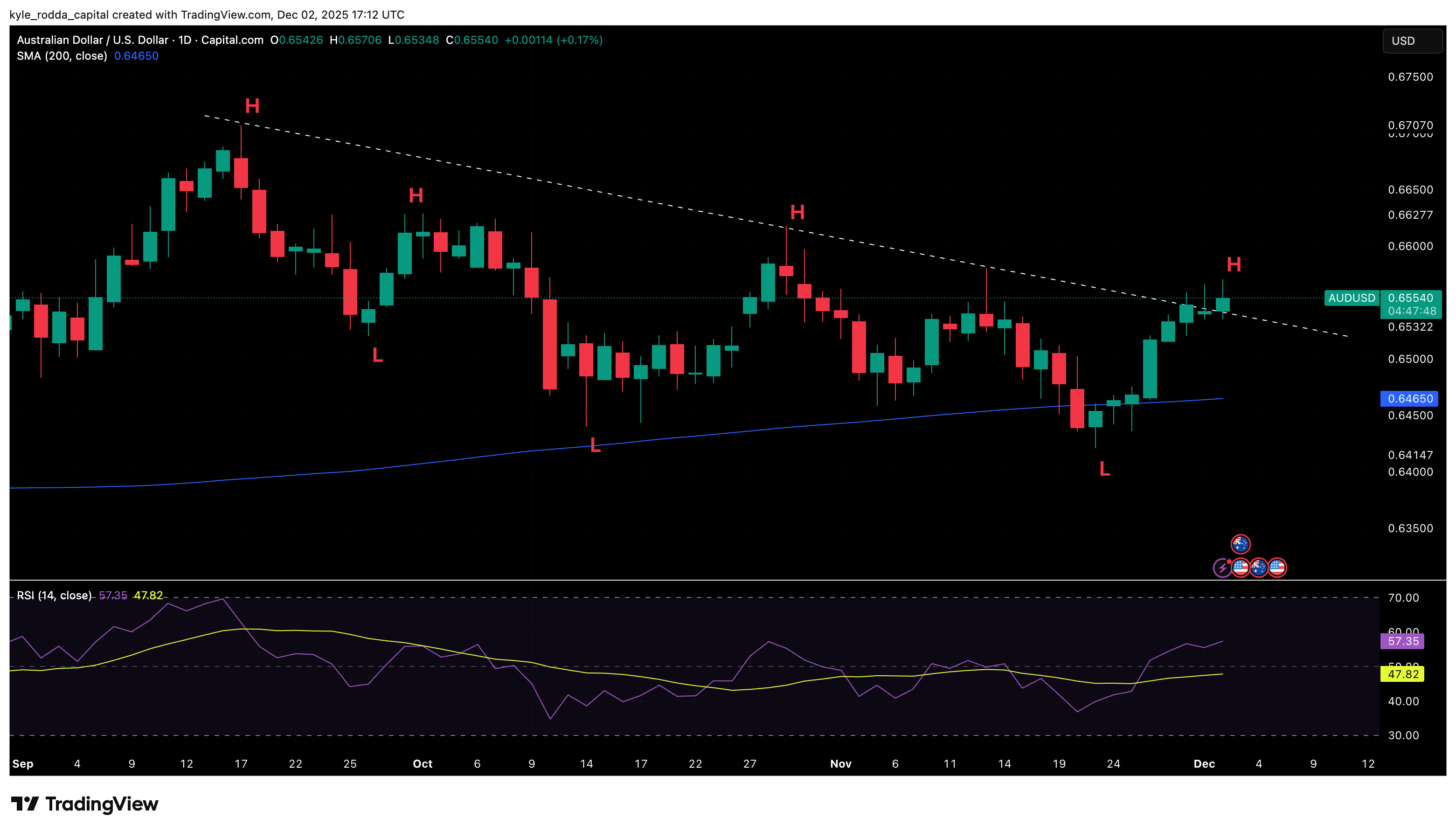Click the topmost Australian flag event icon
The width and height of the screenshot is (1456, 832).
1240,544
